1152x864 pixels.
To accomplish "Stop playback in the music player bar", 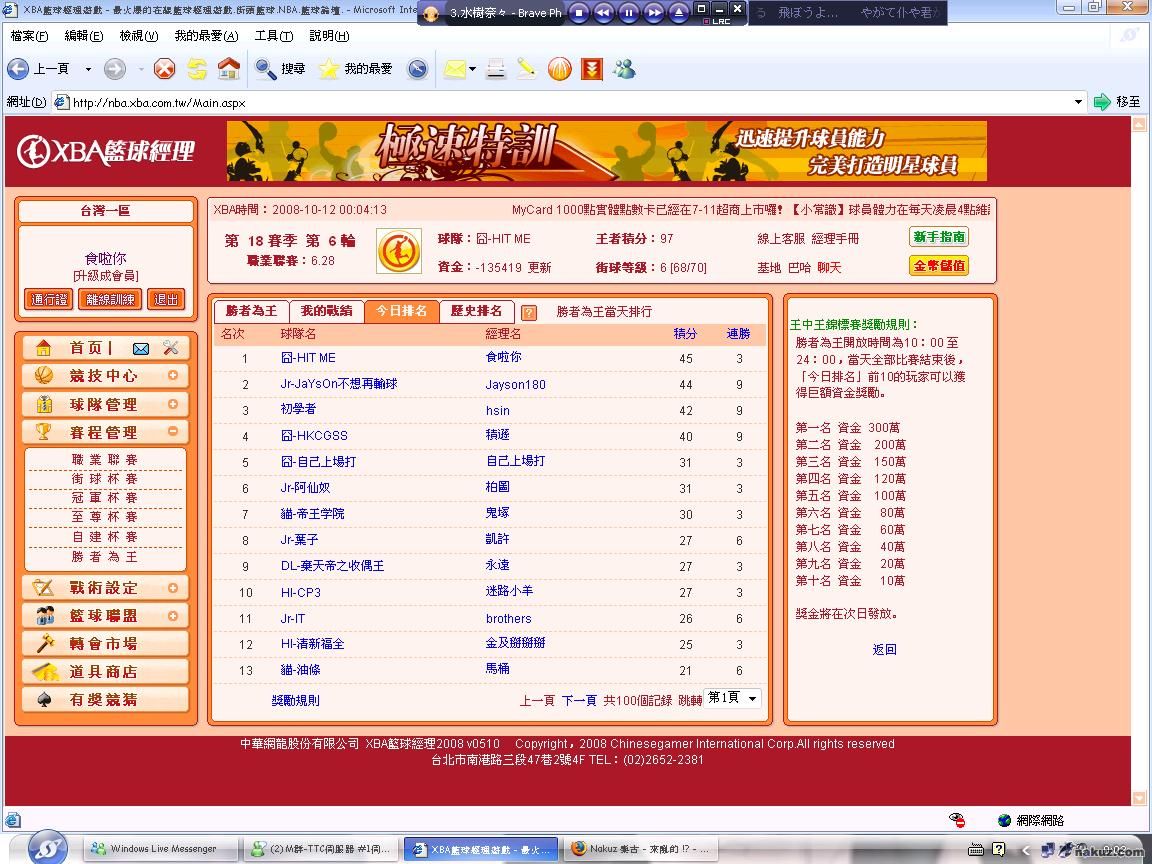I will pyautogui.click(x=579, y=12).
